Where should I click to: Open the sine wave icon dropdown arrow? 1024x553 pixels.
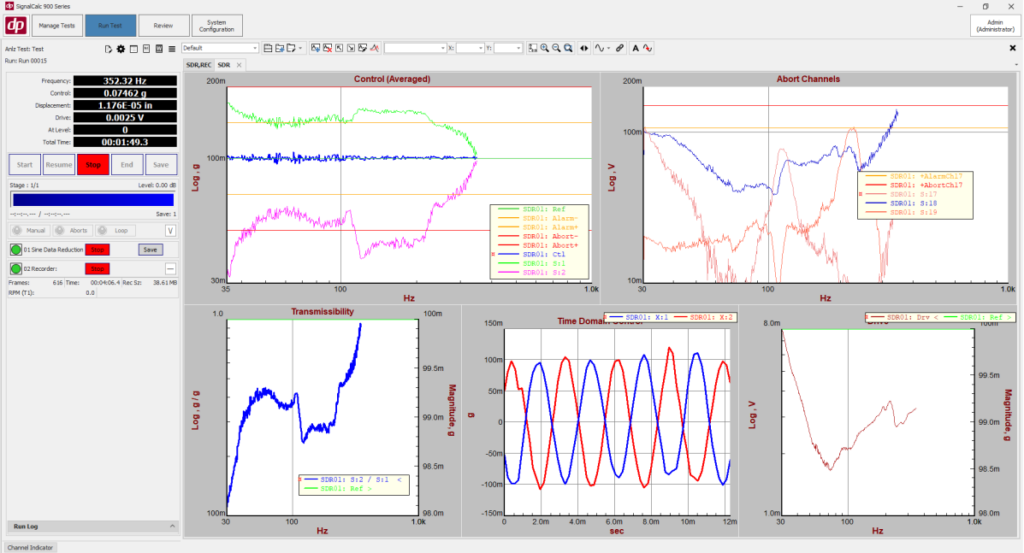pyautogui.click(x=609, y=48)
